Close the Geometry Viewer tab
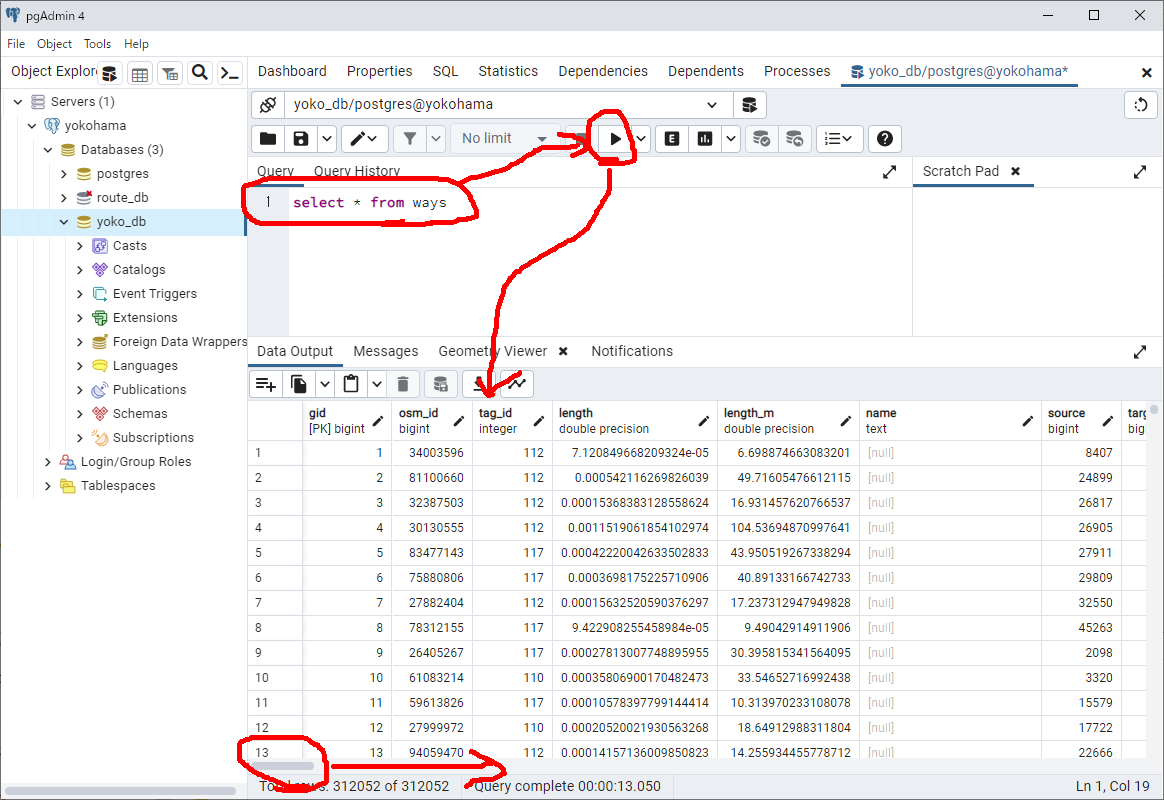 coord(563,351)
